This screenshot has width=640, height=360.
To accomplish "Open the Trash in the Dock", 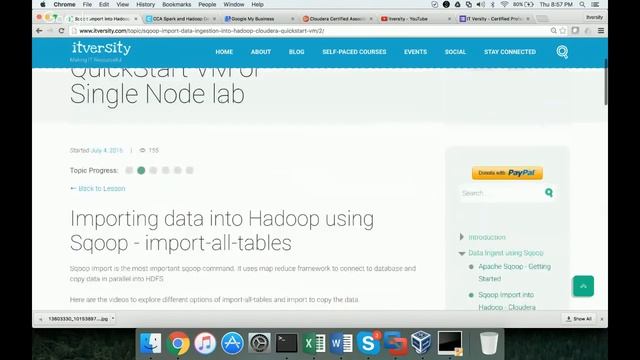I will 489,343.
